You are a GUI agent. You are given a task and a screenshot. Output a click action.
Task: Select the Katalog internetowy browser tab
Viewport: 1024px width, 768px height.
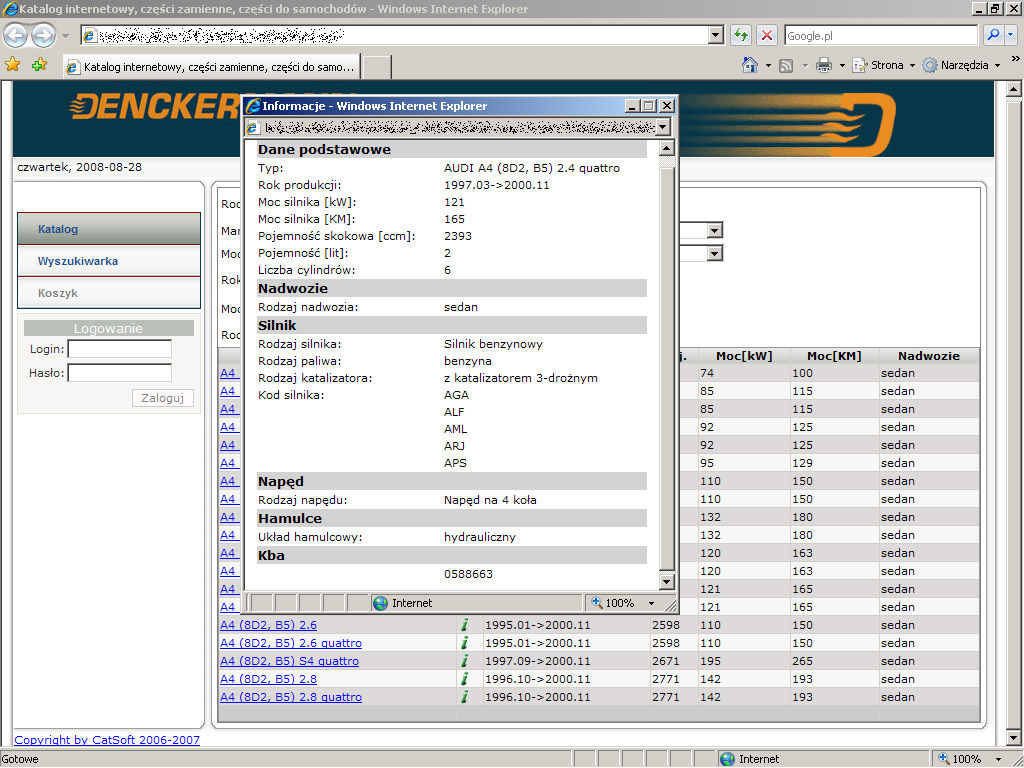[212, 67]
